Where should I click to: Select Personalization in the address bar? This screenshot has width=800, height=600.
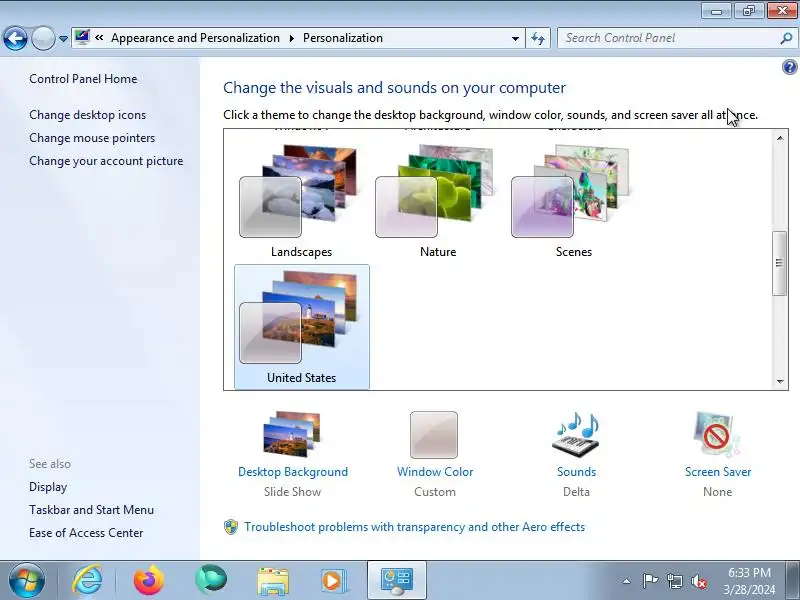click(x=342, y=38)
